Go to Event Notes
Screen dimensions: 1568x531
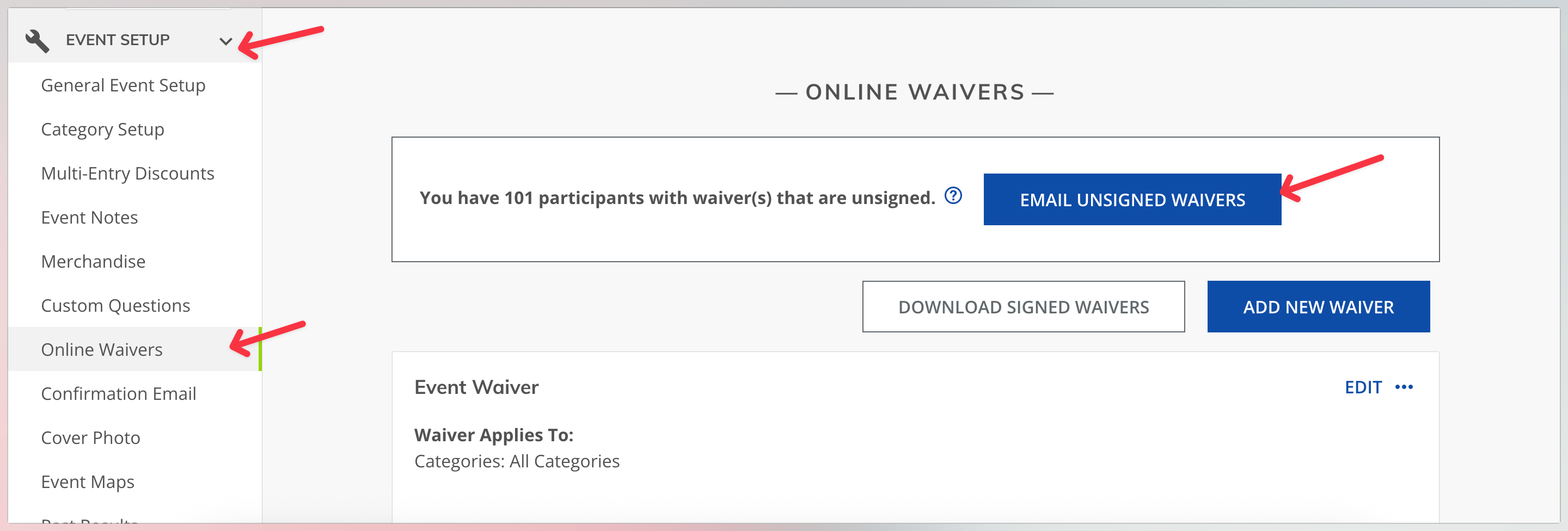point(89,217)
